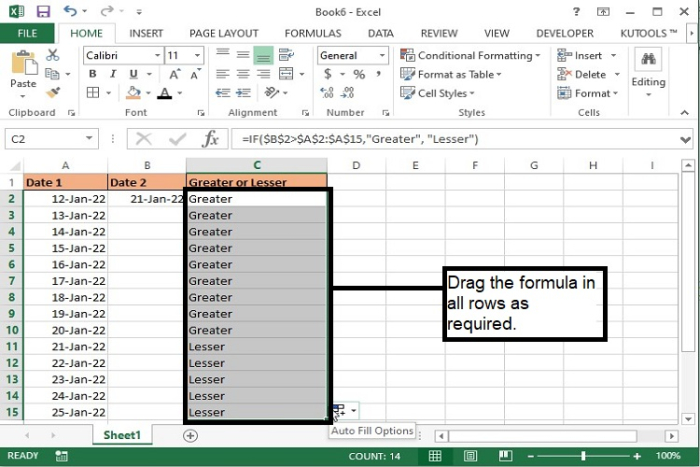Switch to INSERT tab

tap(146, 33)
